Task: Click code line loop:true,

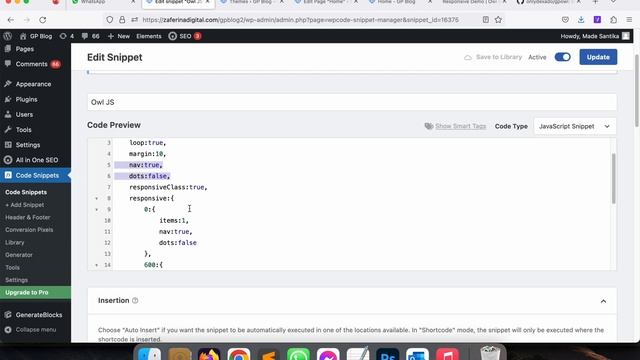Action: 148,142
